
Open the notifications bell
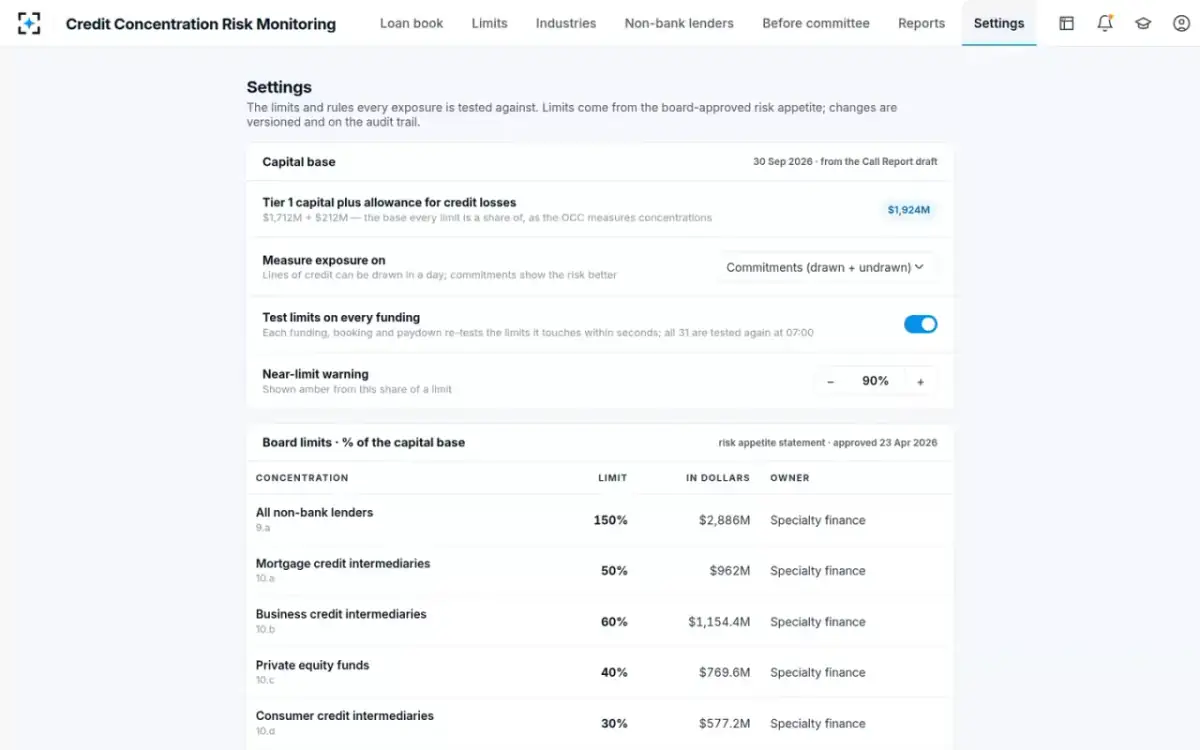[x=1105, y=23]
